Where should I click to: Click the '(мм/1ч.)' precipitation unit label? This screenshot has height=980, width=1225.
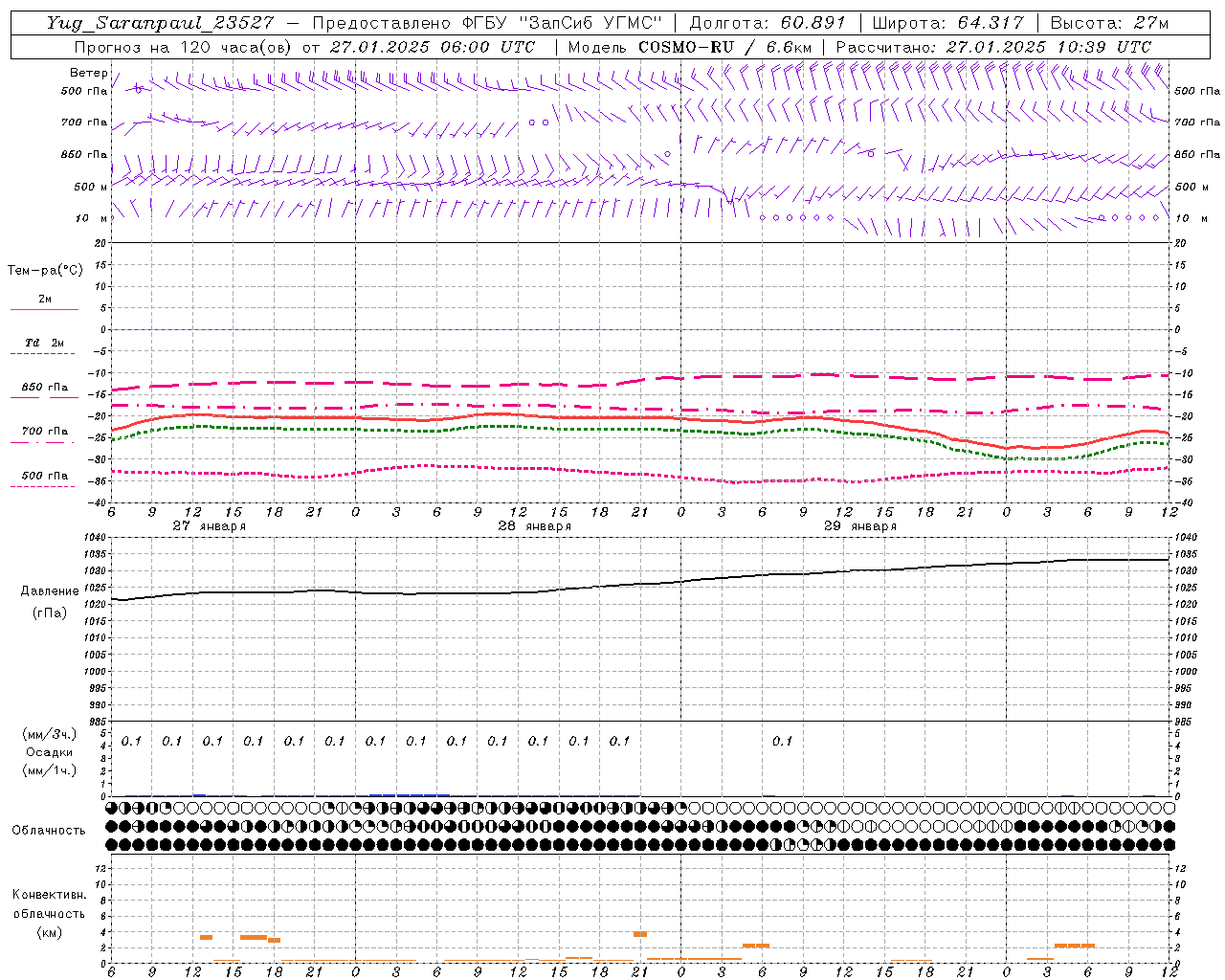point(50,770)
